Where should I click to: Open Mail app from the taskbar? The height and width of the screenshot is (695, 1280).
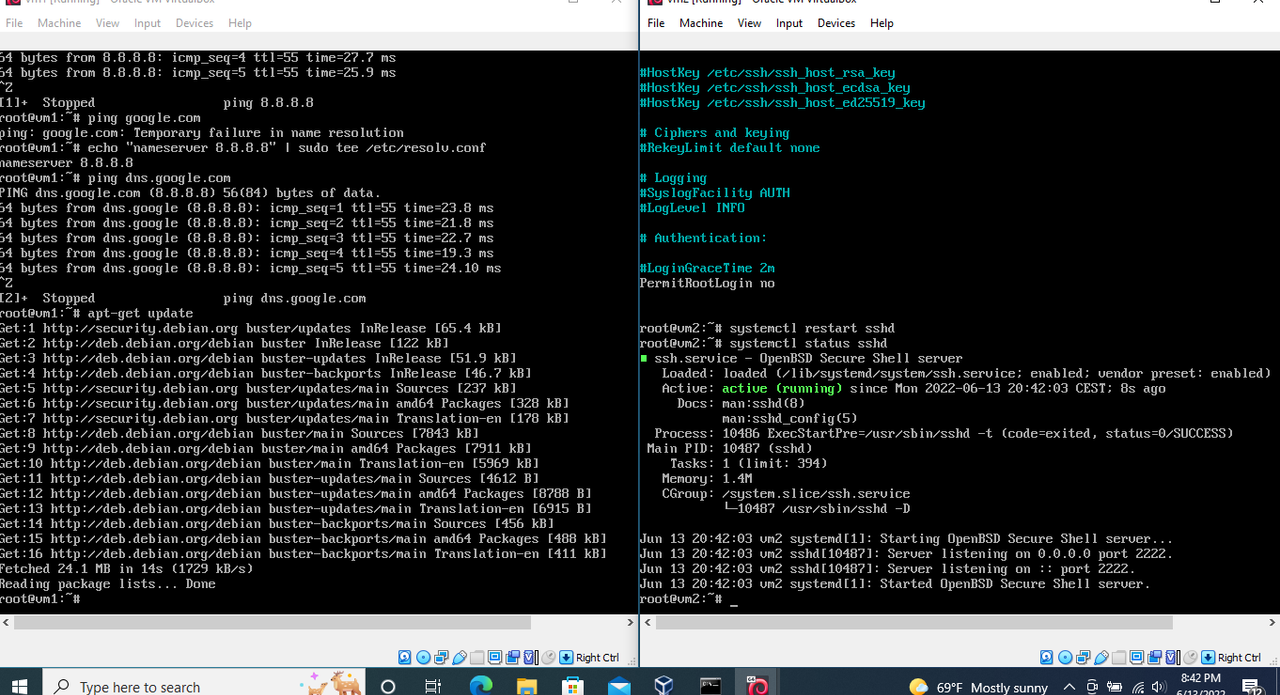point(619,686)
